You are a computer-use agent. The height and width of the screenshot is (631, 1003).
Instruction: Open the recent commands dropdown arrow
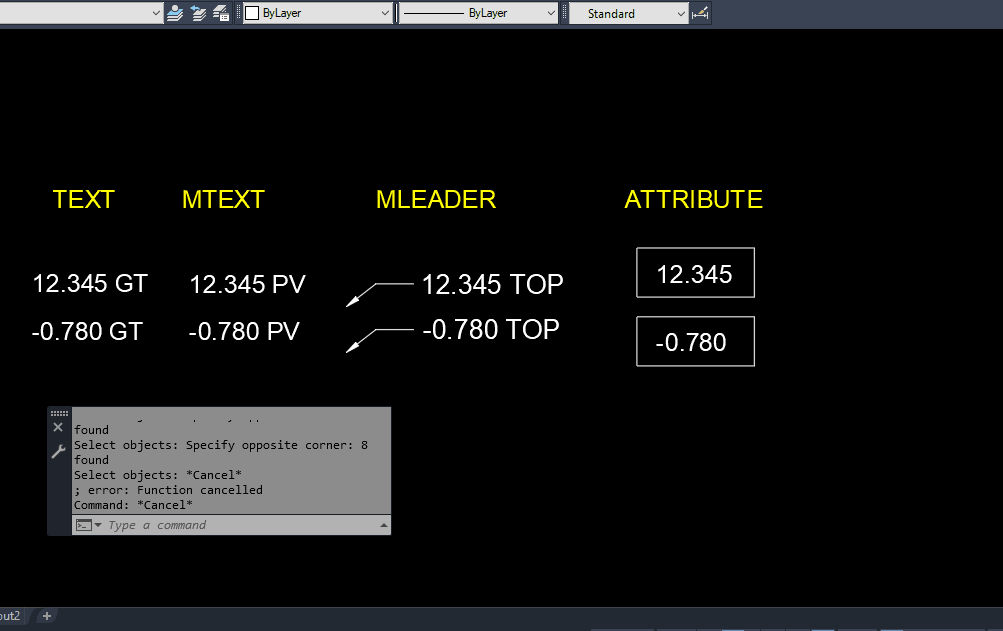click(98, 525)
